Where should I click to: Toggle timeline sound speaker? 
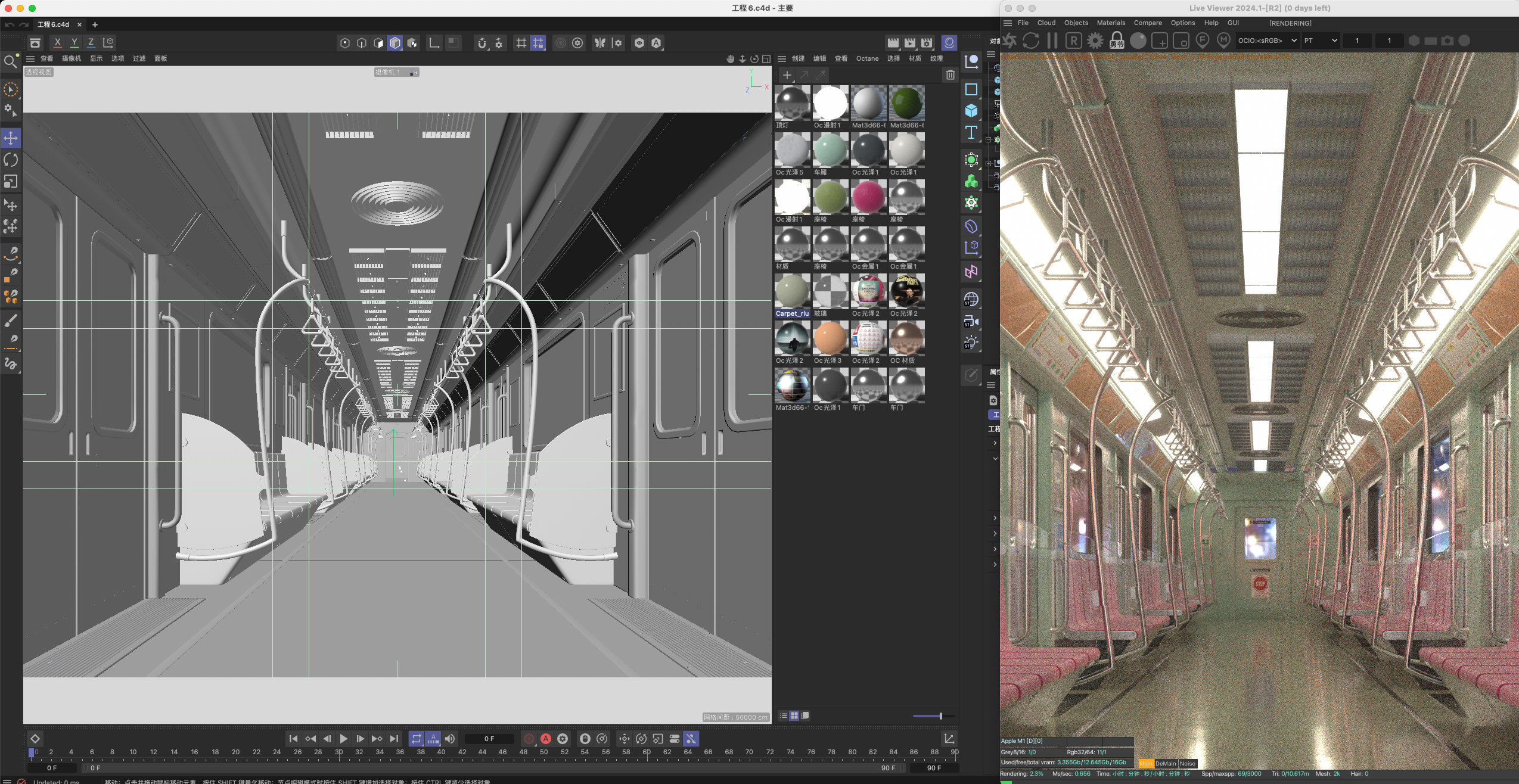click(x=449, y=739)
